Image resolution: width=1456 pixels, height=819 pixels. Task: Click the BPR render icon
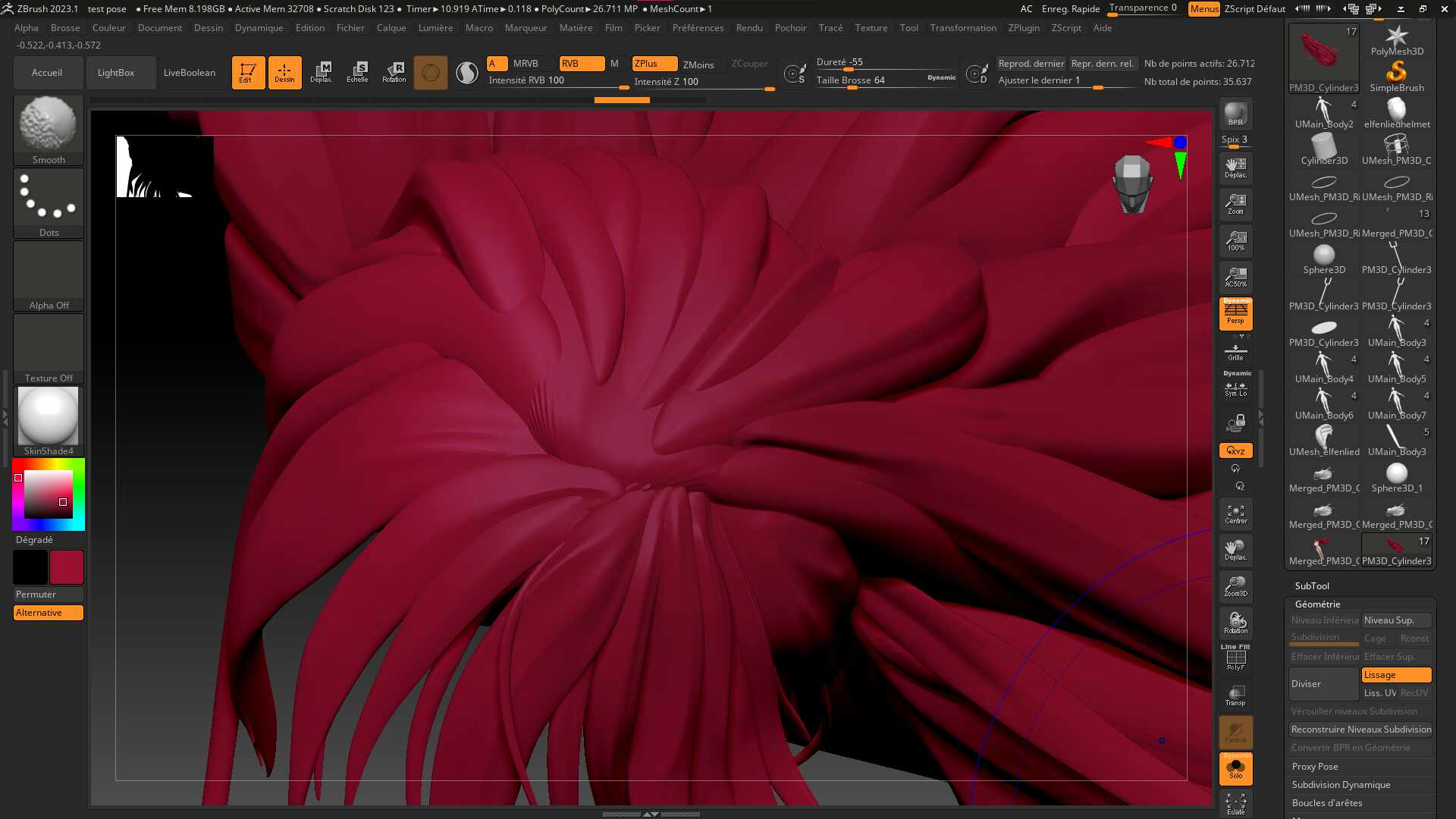pos(1235,114)
